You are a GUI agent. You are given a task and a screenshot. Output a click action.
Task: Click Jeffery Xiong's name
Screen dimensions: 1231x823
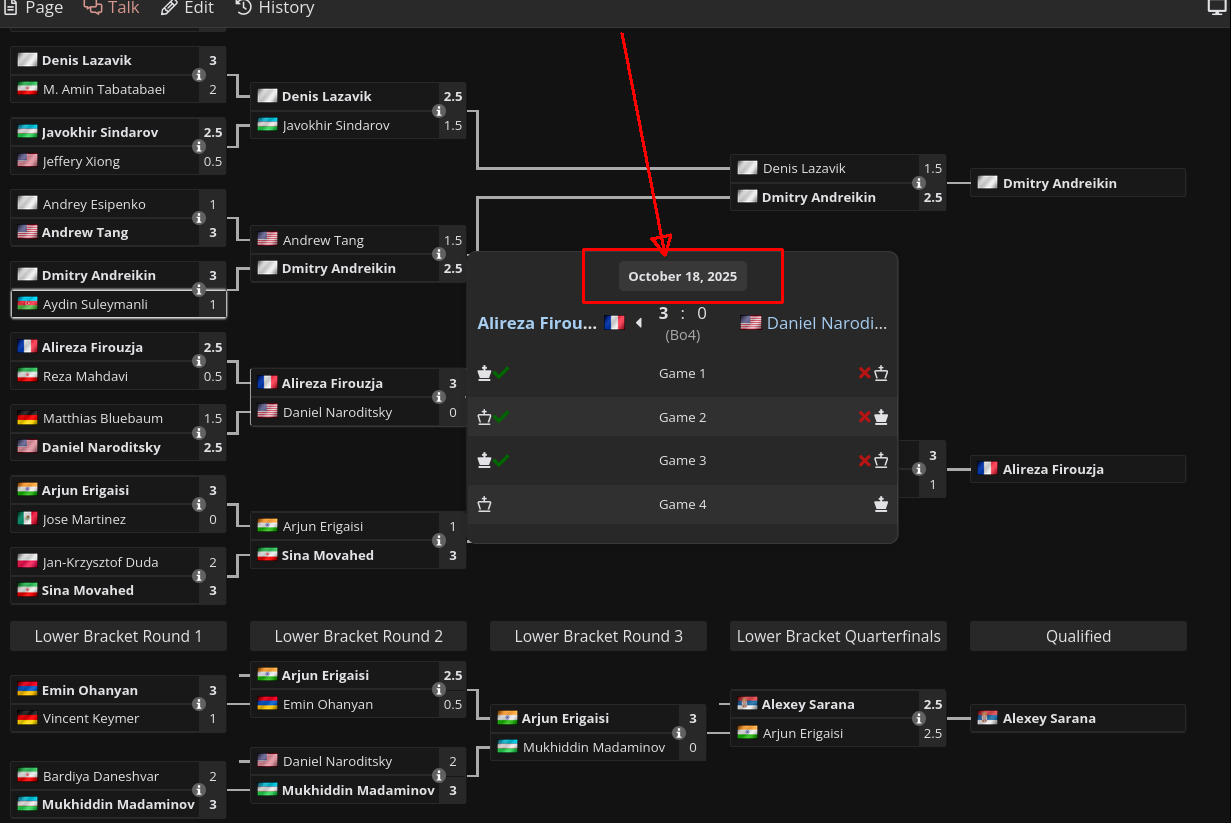pyautogui.click(x=81, y=161)
